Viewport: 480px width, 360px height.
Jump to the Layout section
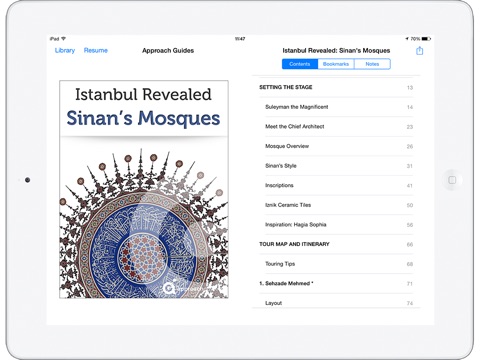(x=339, y=303)
